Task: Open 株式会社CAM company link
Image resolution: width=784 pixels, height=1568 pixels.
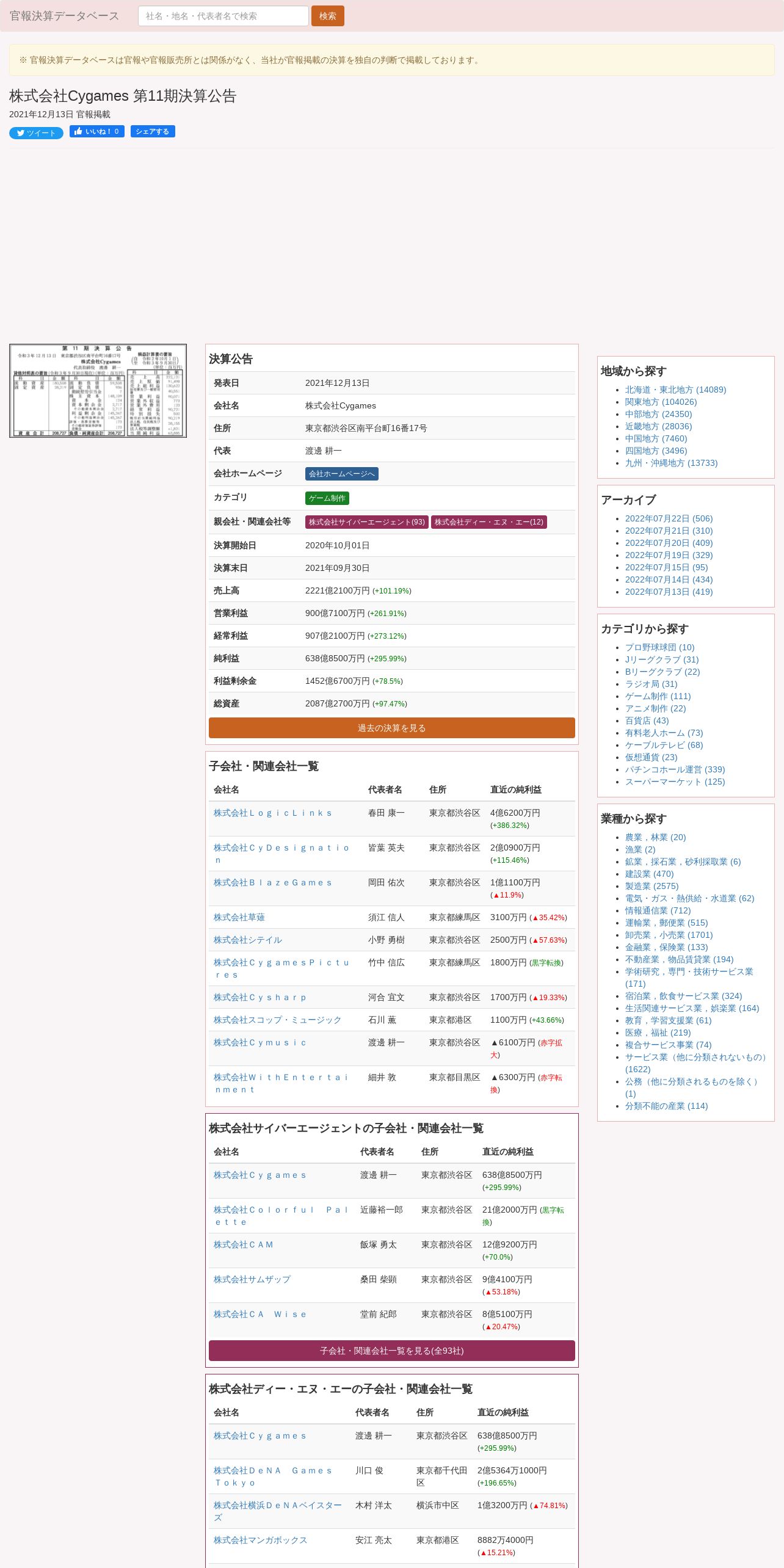Action: click(x=244, y=1245)
